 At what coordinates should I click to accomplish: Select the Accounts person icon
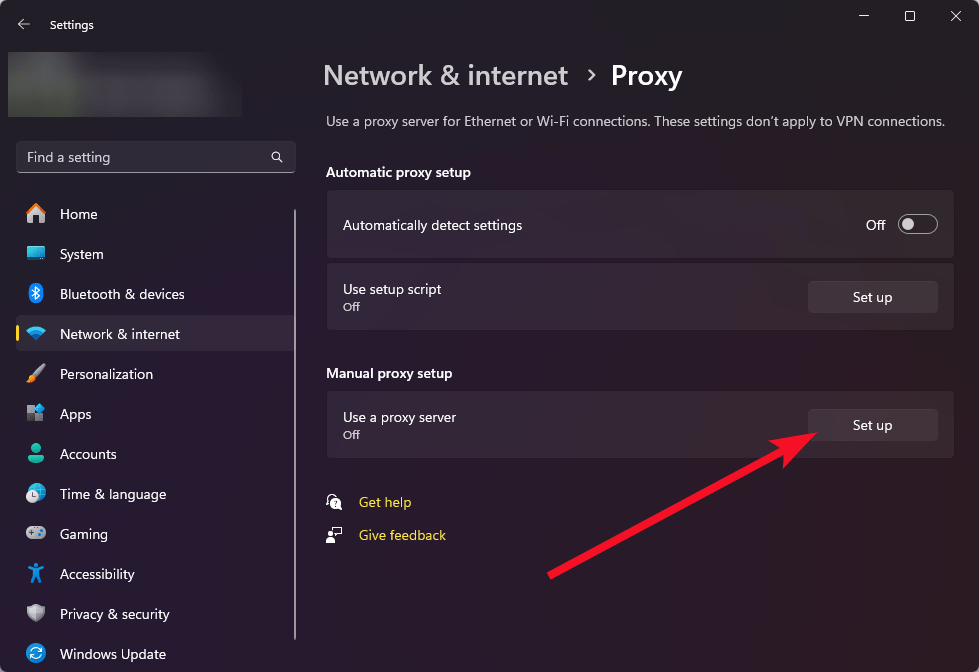(36, 454)
